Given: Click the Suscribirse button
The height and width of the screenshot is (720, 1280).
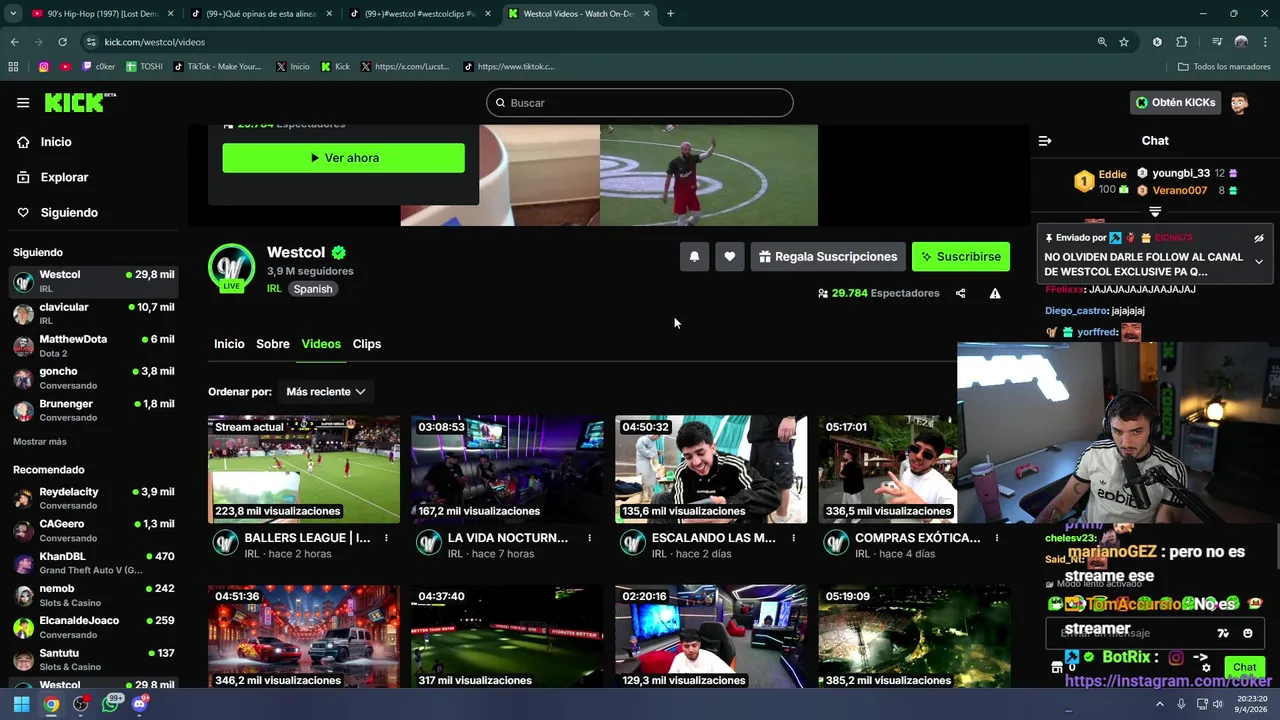Looking at the screenshot, I should 961,257.
